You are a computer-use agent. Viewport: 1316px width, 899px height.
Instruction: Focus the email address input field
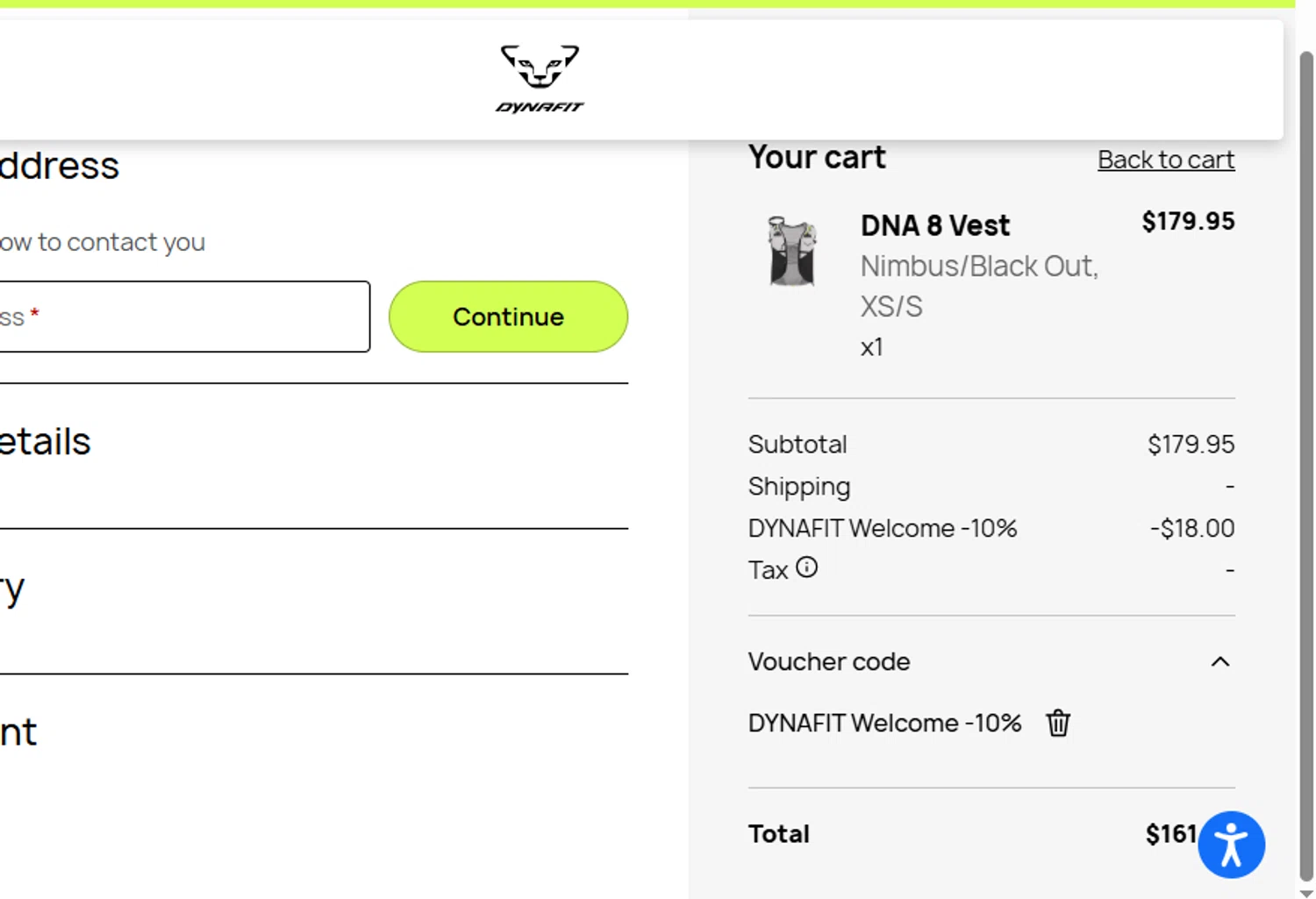point(184,317)
